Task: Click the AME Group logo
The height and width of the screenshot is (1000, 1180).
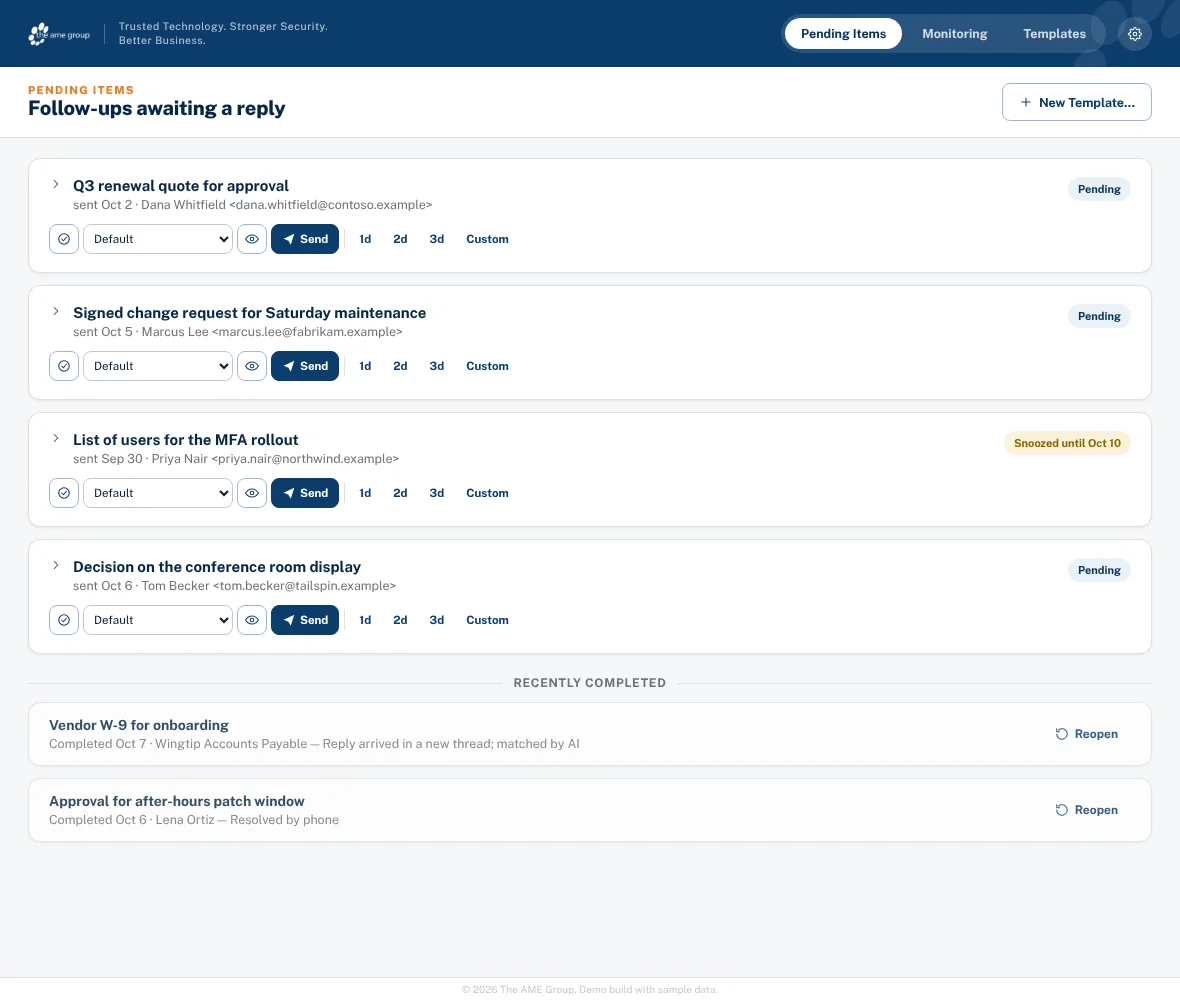Action: tap(59, 34)
